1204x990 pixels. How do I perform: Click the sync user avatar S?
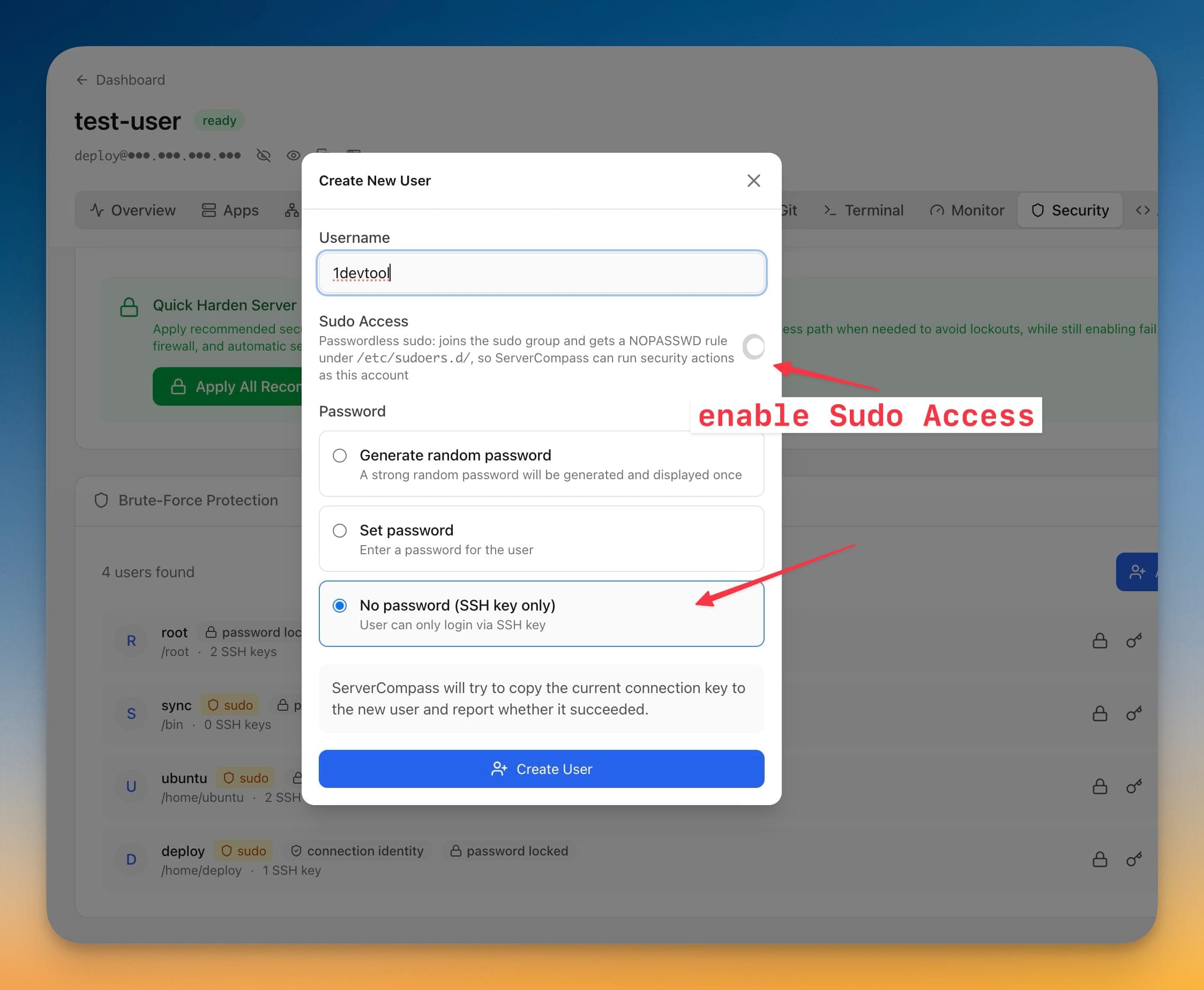pyautogui.click(x=131, y=714)
